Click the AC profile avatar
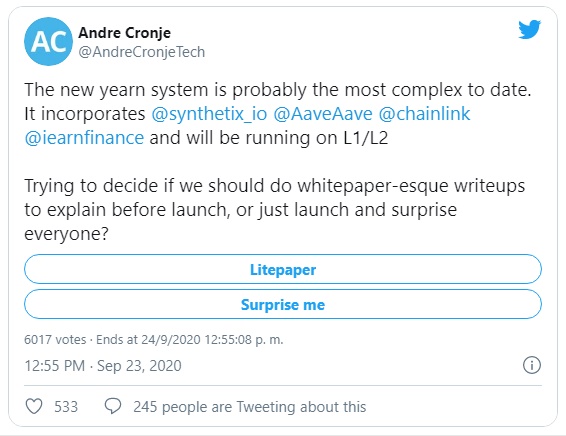Image resolution: width=566 pixels, height=436 pixels. [x=48, y=42]
